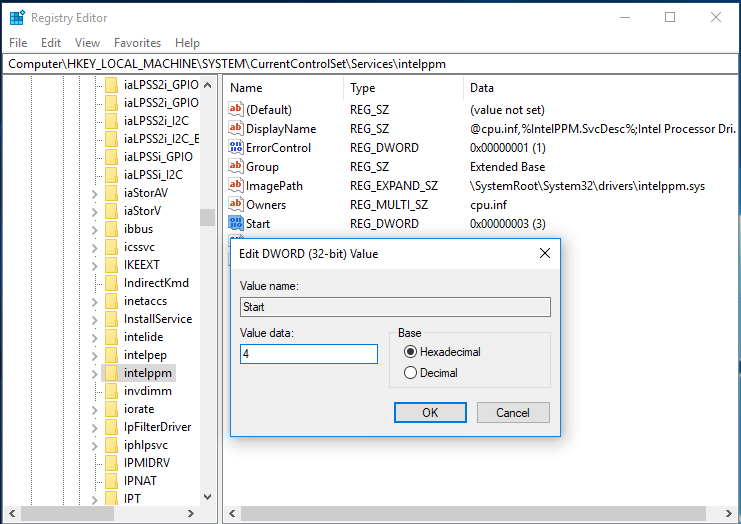Click the 'cpu.inf' data cell
The height and width of the screenshot is (524, 741).
click(488, 205)
